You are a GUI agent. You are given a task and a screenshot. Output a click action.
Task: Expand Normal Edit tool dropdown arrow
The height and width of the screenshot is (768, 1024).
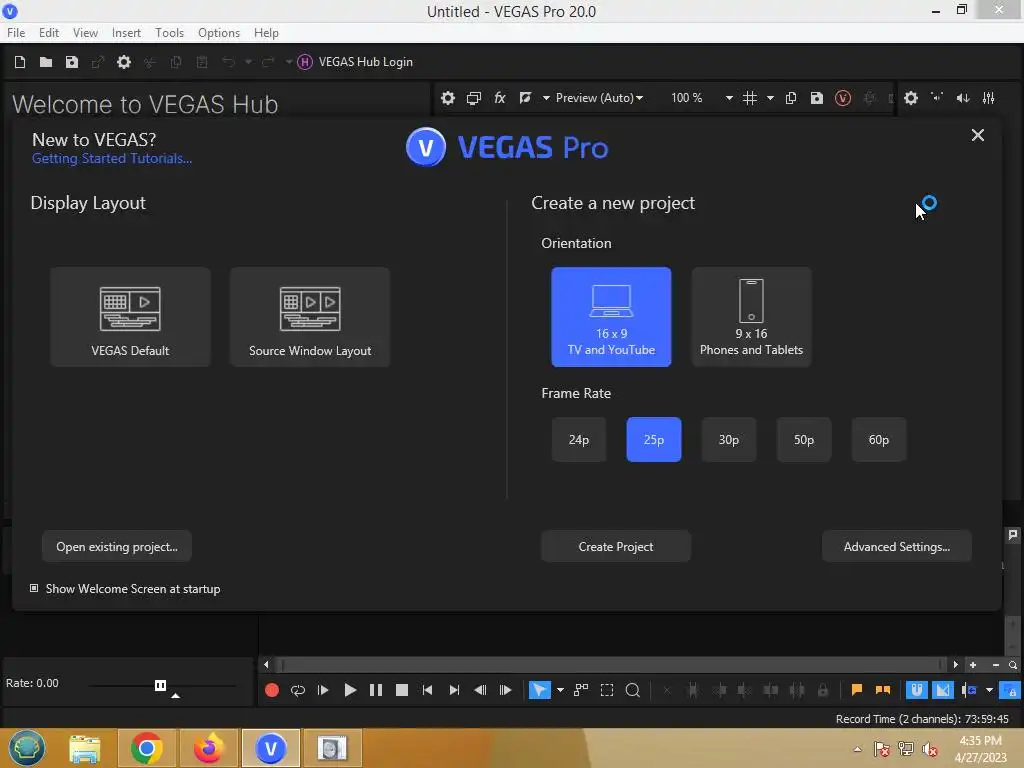coord(560,690)
